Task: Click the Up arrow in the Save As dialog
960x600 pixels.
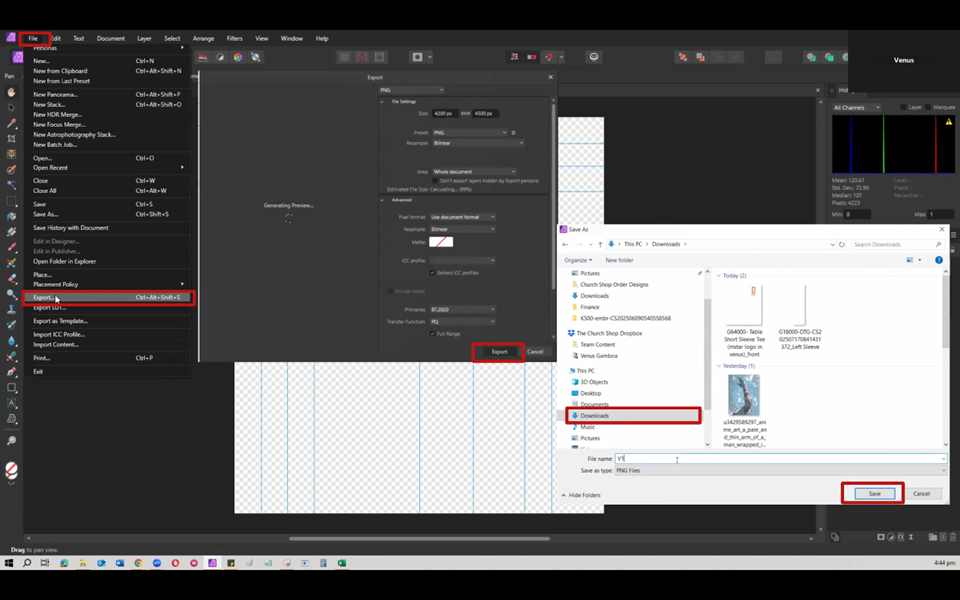Action: tap(598, 244)
